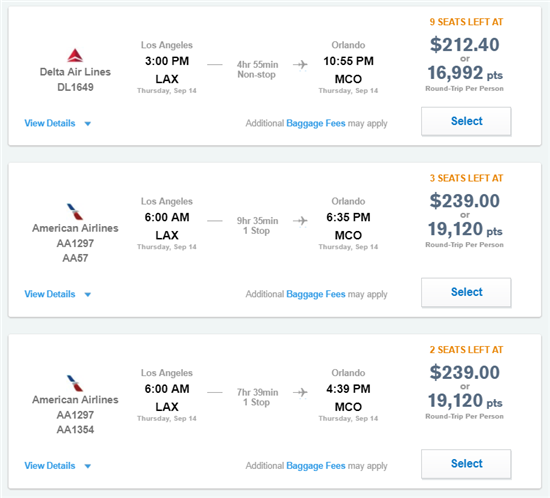This screenshot has width=550, height=498.
Task: Open Baggage Fees link on AA57 flight
Action: tap(316, 294)
